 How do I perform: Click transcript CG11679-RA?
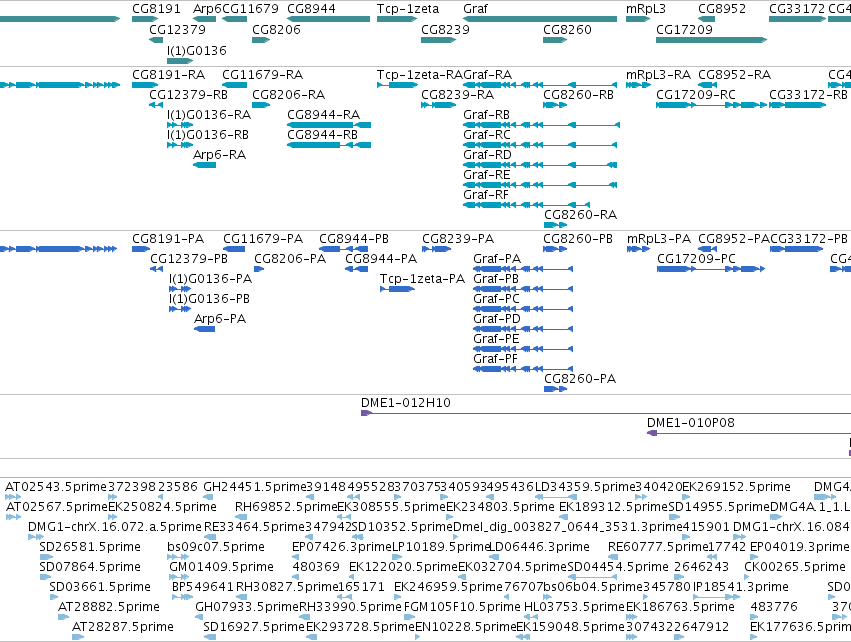click(x=234, y=85)
